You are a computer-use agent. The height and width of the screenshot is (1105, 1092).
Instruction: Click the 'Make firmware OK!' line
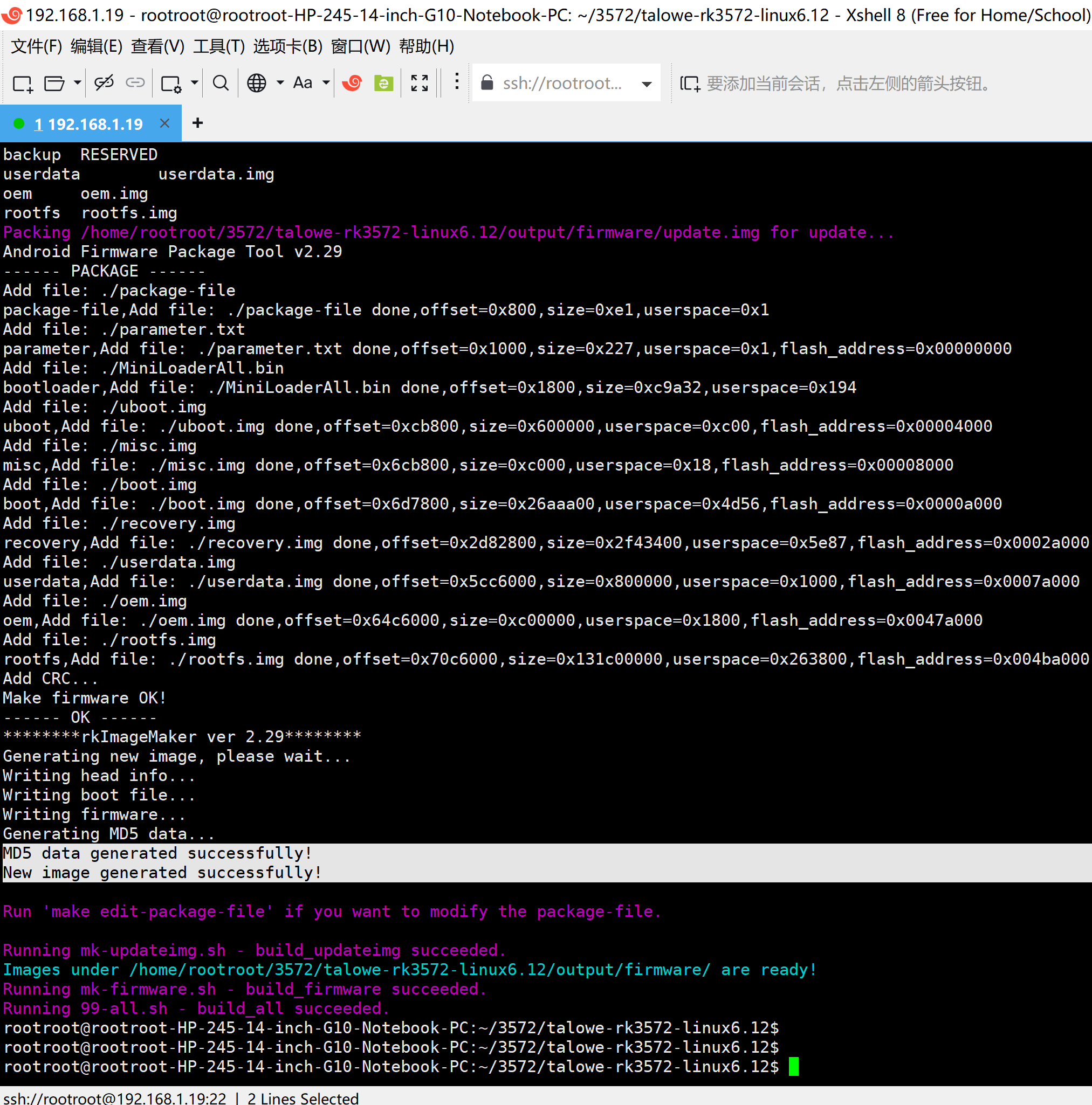(x=85, y=698)
